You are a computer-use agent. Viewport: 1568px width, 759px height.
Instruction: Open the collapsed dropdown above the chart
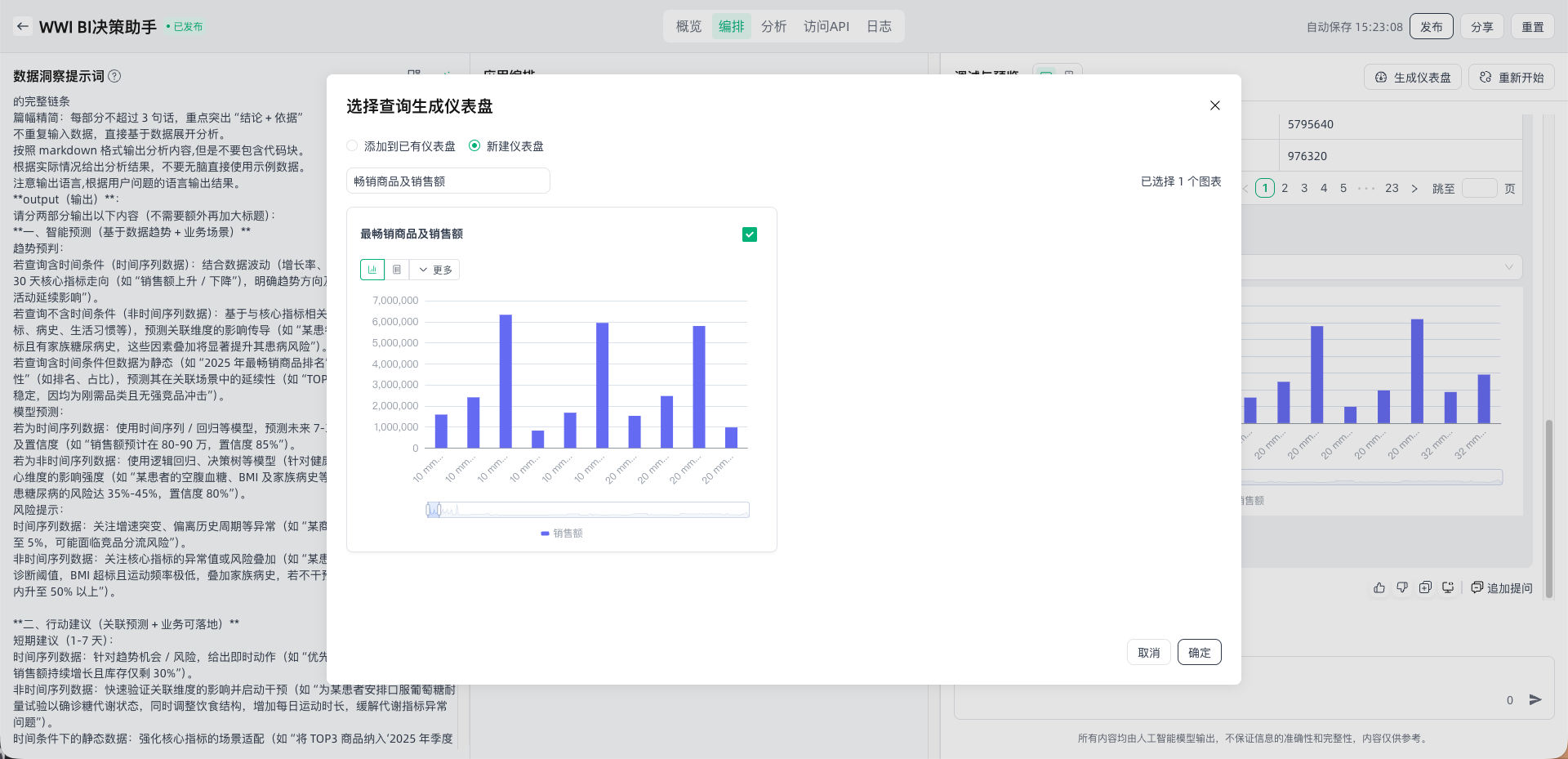coord(1508,266)
